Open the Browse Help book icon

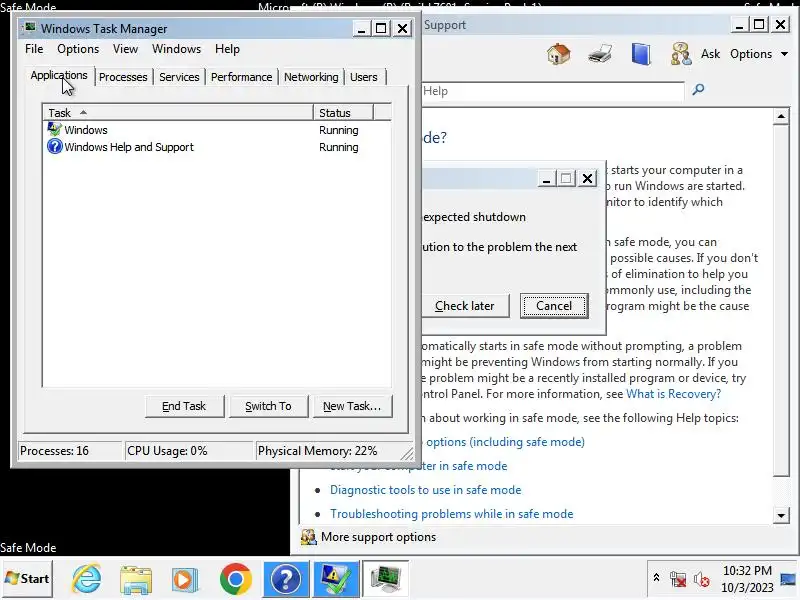tap(641, 54)
